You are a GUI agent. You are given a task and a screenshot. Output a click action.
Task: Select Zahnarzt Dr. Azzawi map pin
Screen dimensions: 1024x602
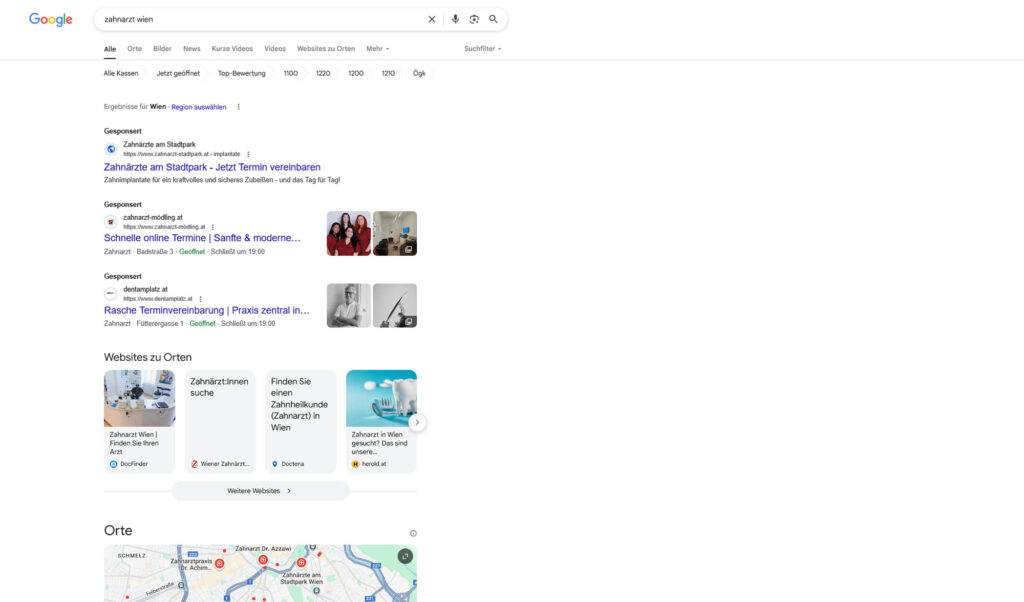(263, 560)
